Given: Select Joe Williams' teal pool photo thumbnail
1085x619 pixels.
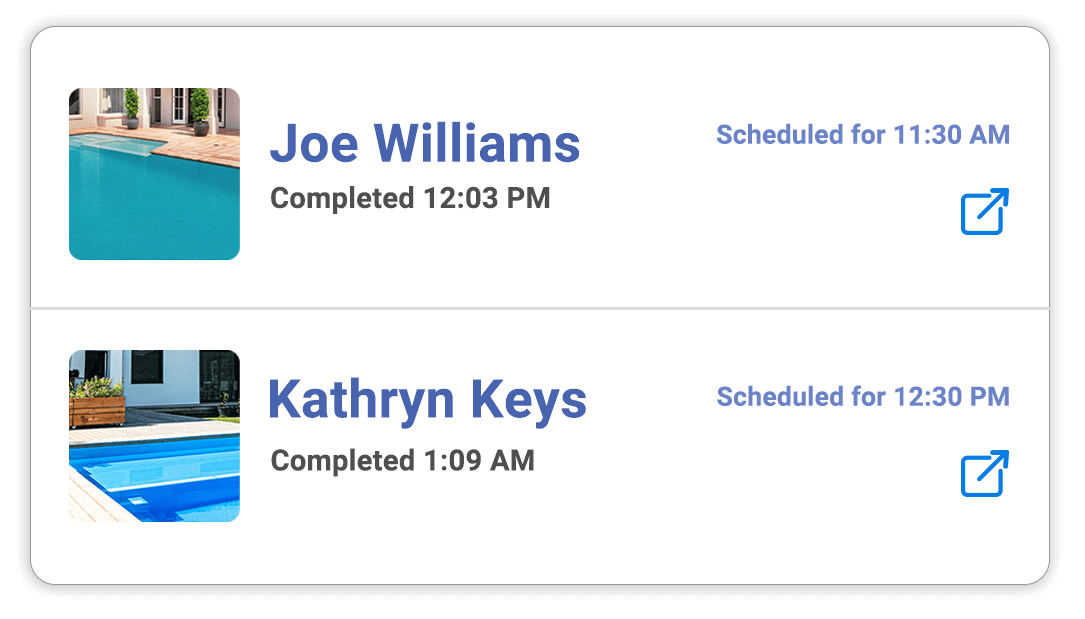Looking at the screenshot, I should point(154,174).
